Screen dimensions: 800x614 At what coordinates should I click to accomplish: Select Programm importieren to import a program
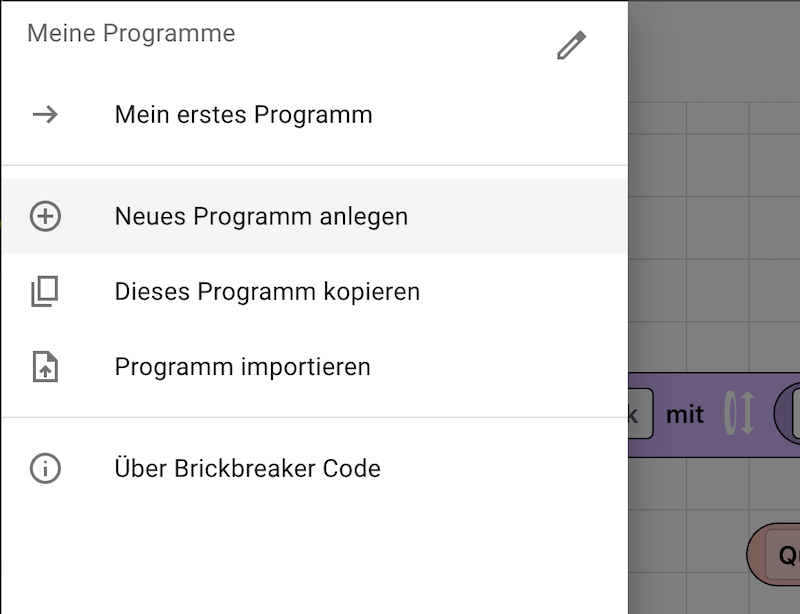[242, 367]
